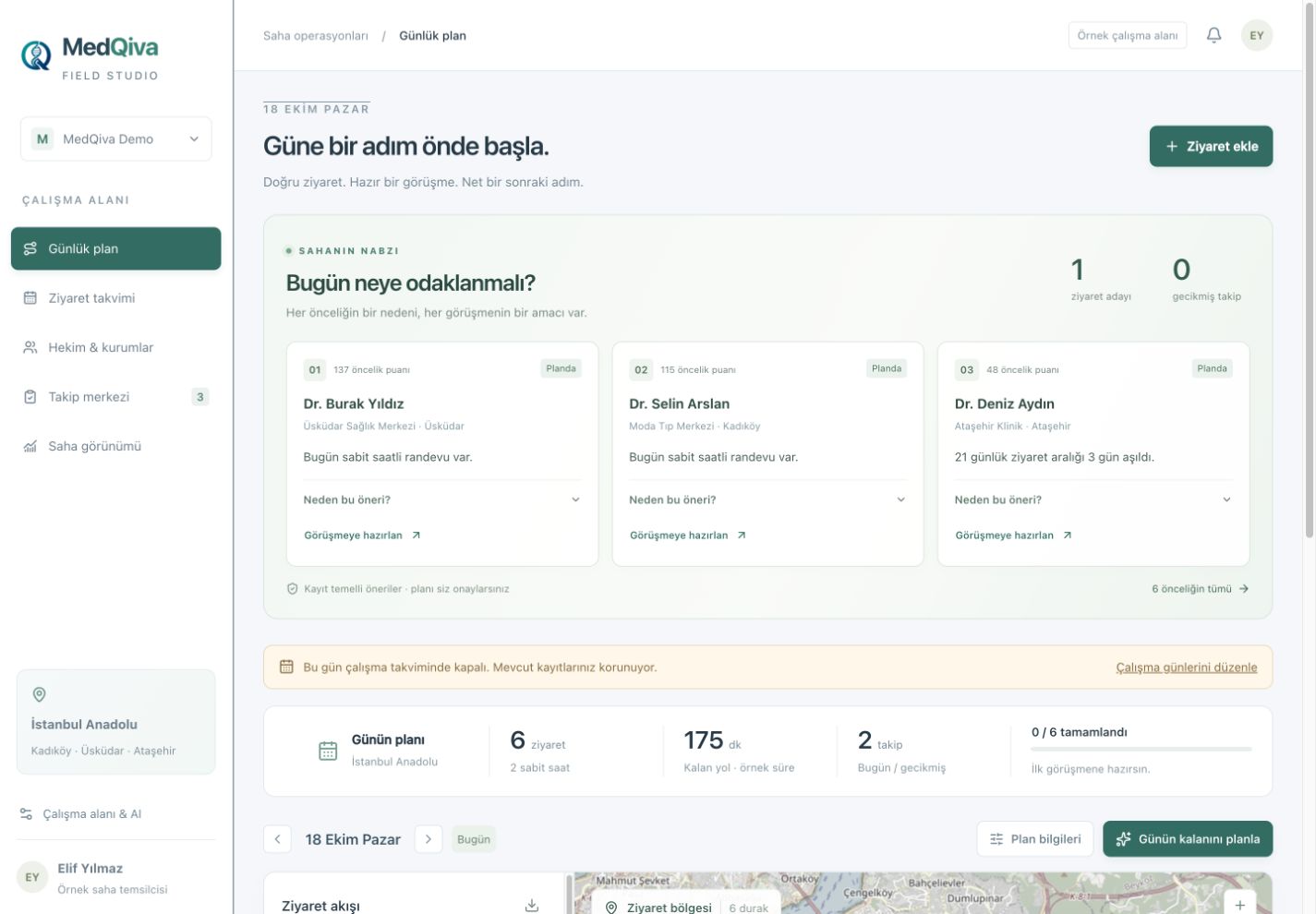Click the İstanbul Anadolu location pin icon
The height and width of the screenshot is (914, 1316).
tap(39, 694)
